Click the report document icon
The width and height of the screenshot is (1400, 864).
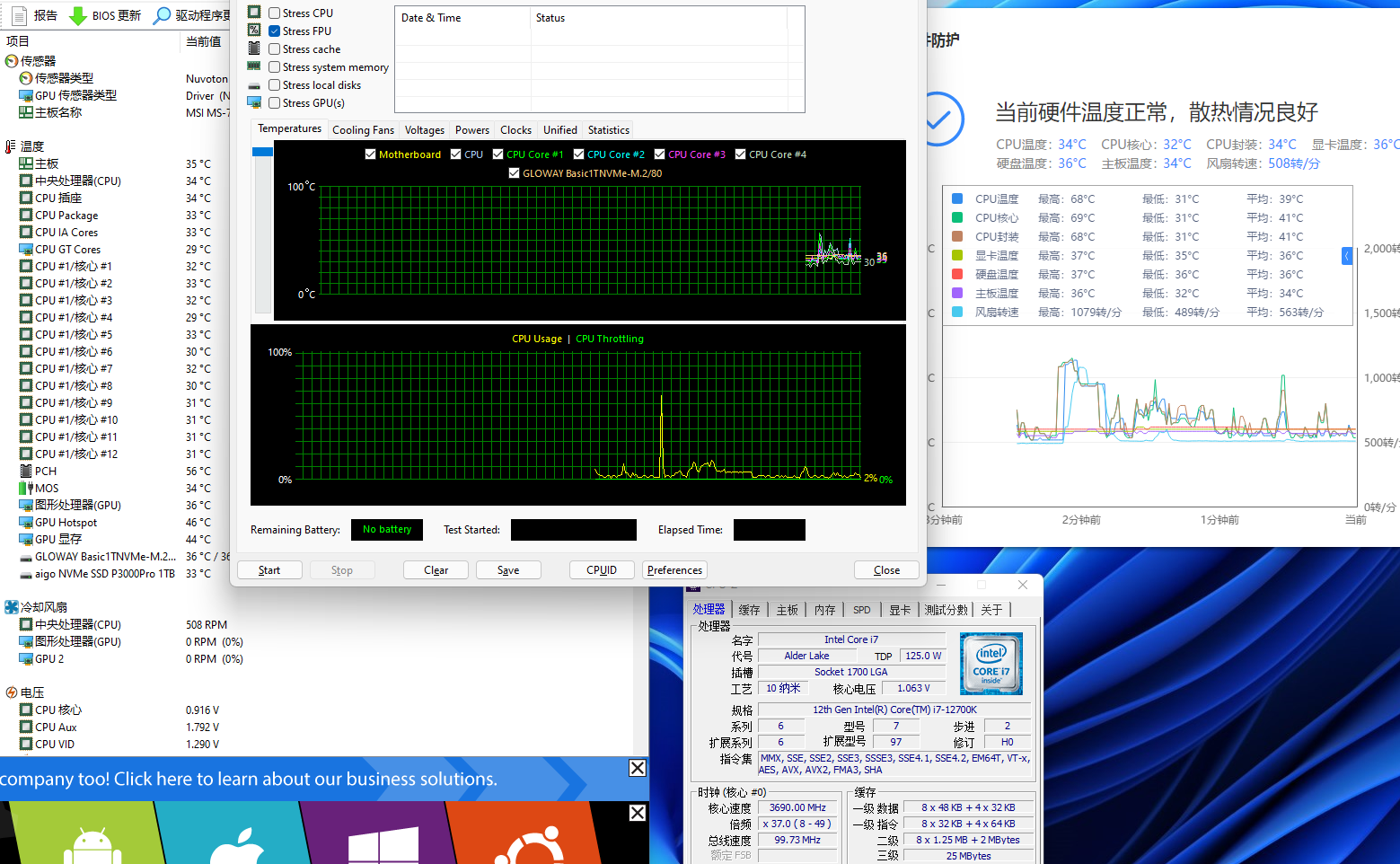pos(19,15)
